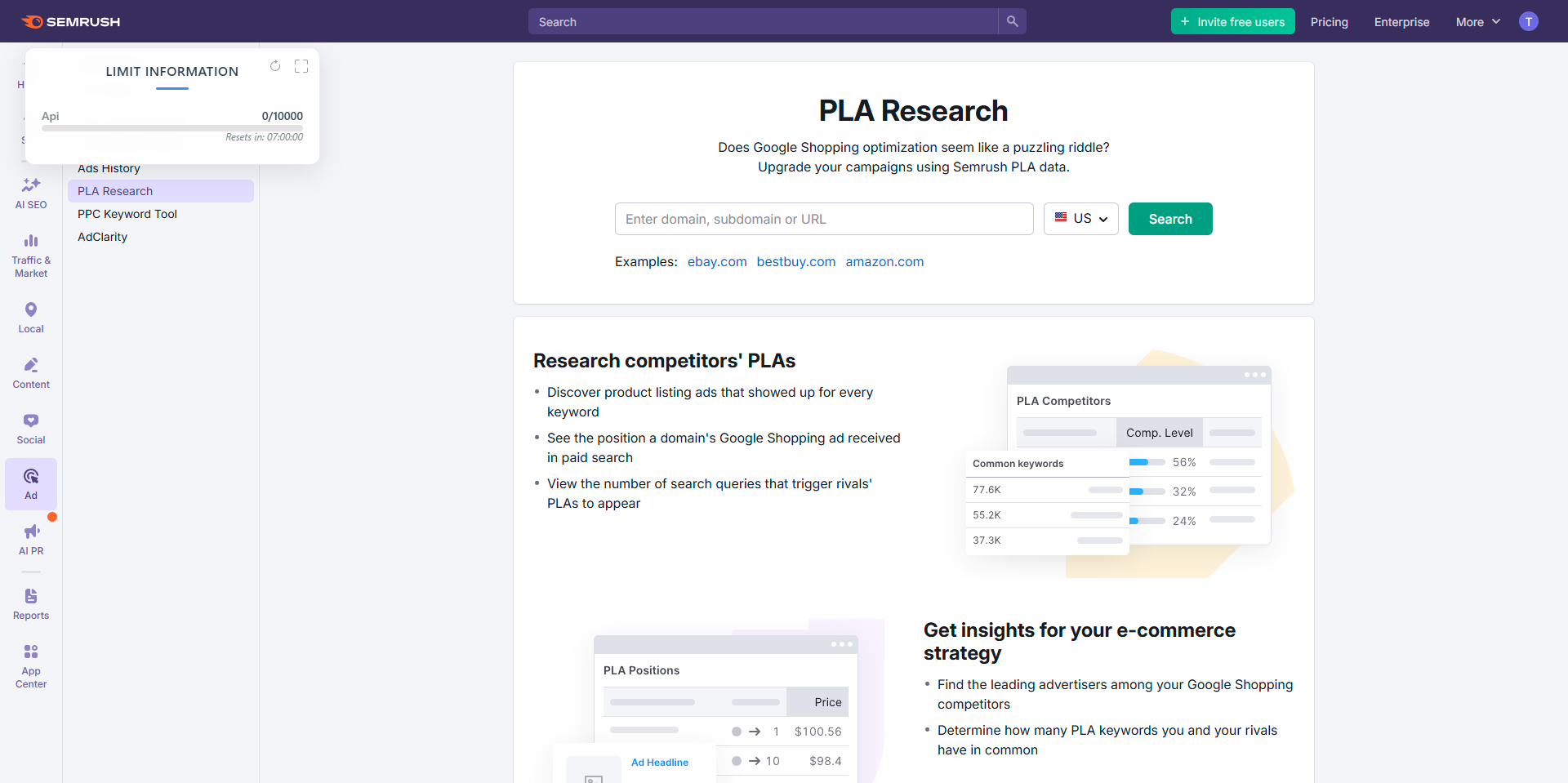Open the Local section
1568x783 pixels.
pyautogui.click(x=30, y=317)
